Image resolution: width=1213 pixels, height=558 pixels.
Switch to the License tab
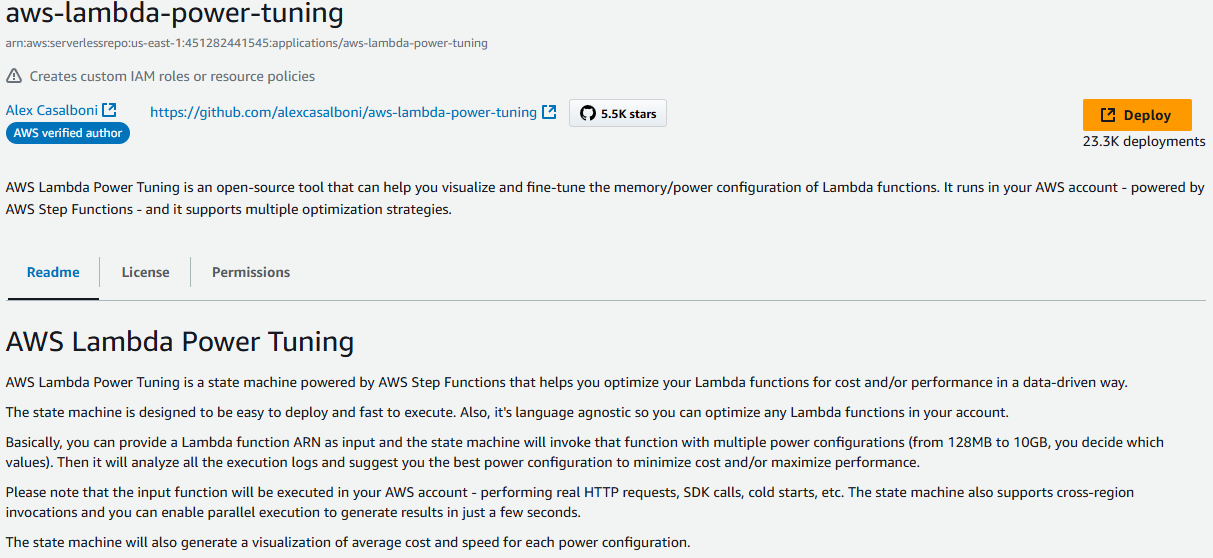point(145,272)
